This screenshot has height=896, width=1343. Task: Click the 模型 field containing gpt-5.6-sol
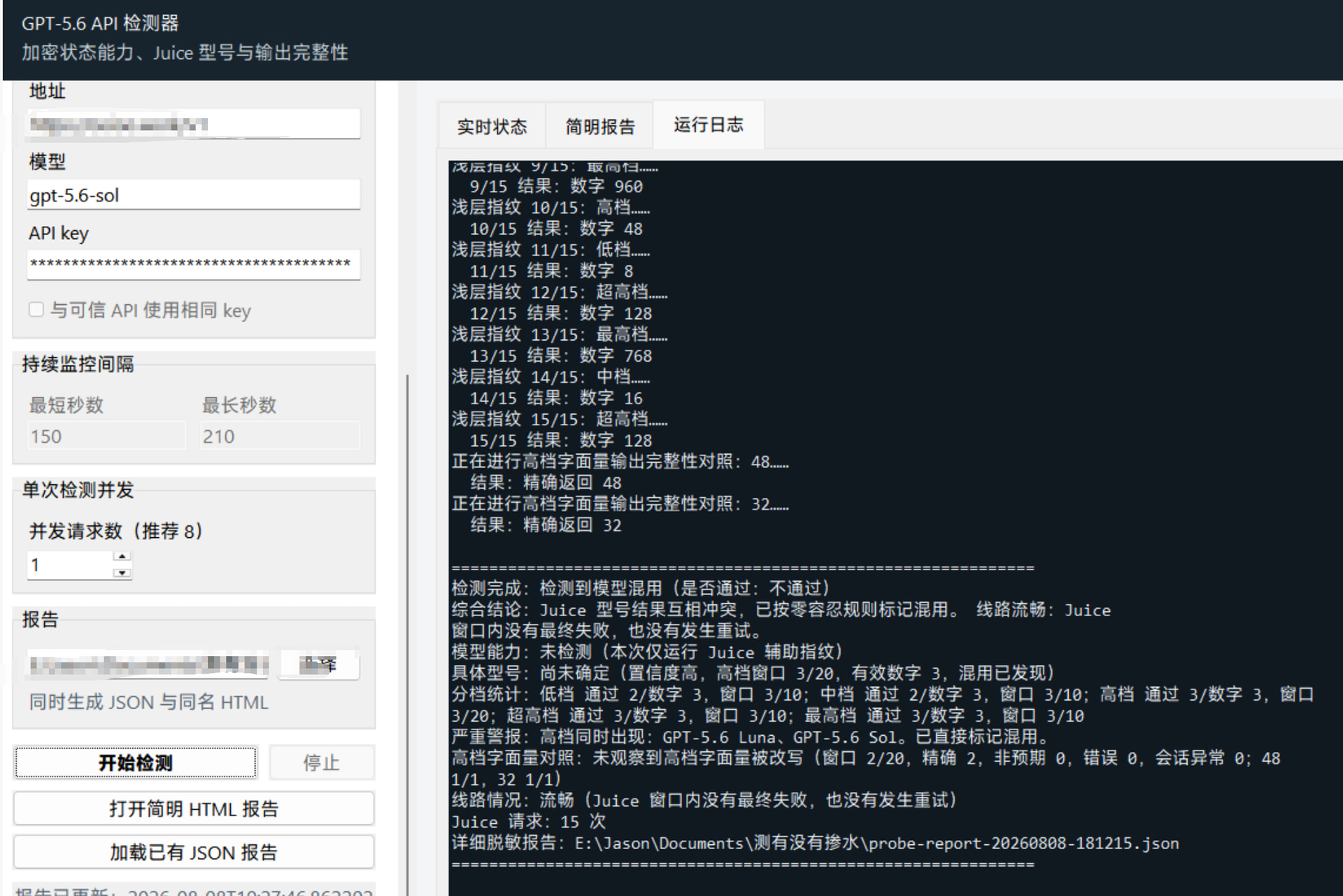click(194, 195)
